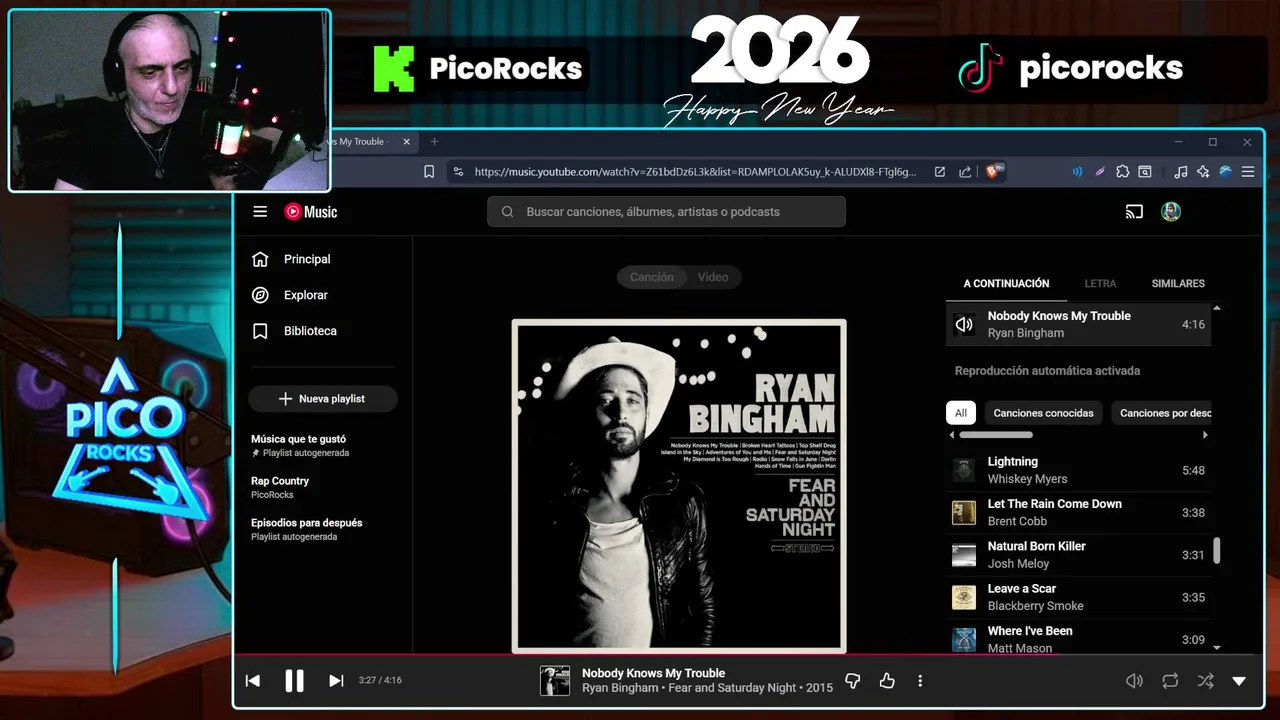Click the music note media control icon
The image size is (1280, 720).
pyautogui.click(x=1181, y=172)
